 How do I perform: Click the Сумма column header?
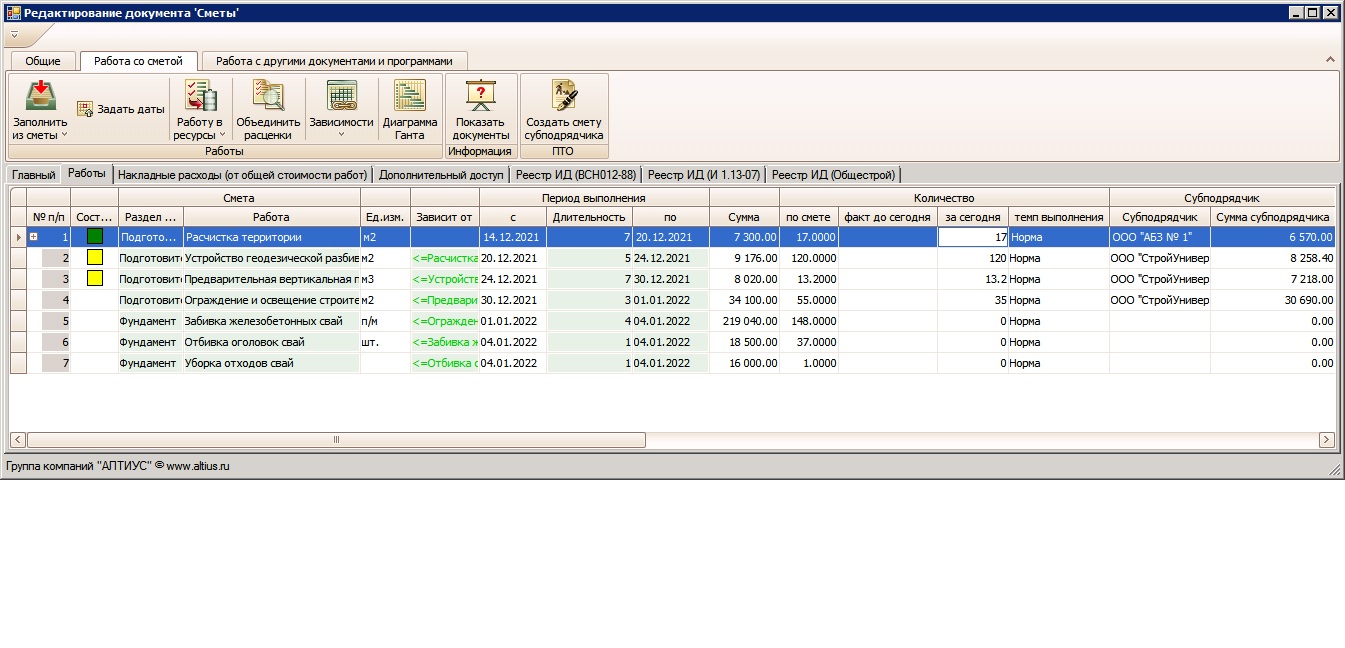[x=743, y=217]
